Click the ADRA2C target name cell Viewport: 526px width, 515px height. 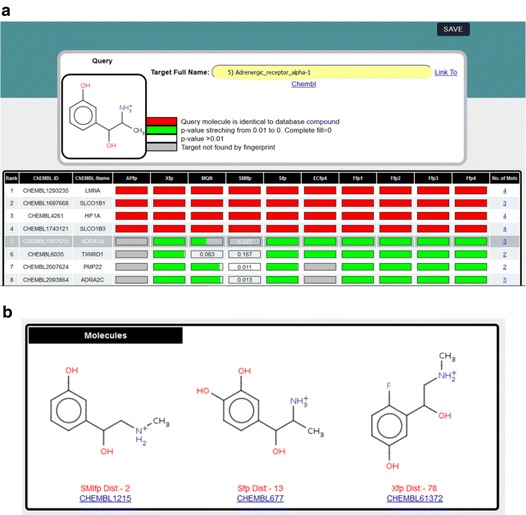click(x=92, y=279)
